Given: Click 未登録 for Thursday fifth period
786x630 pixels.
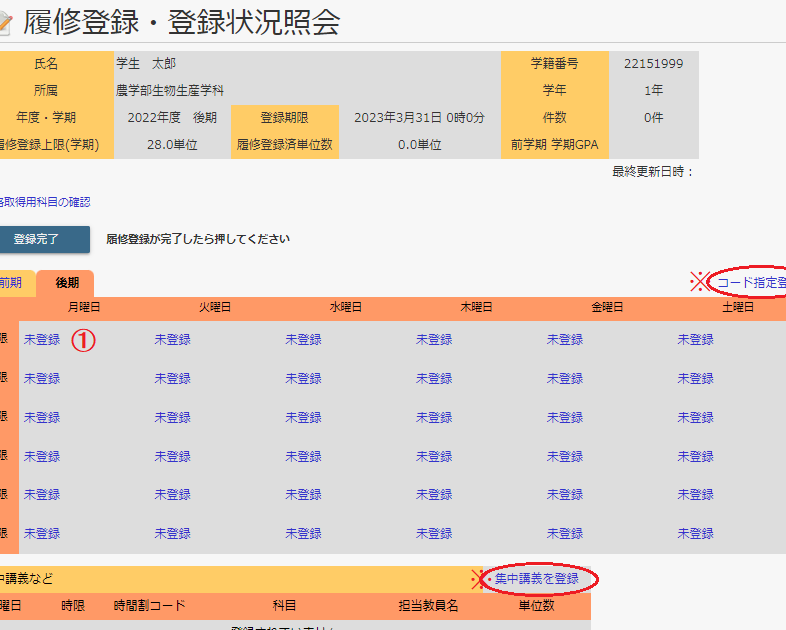Looking at the screenshot, I should (434, 495).
